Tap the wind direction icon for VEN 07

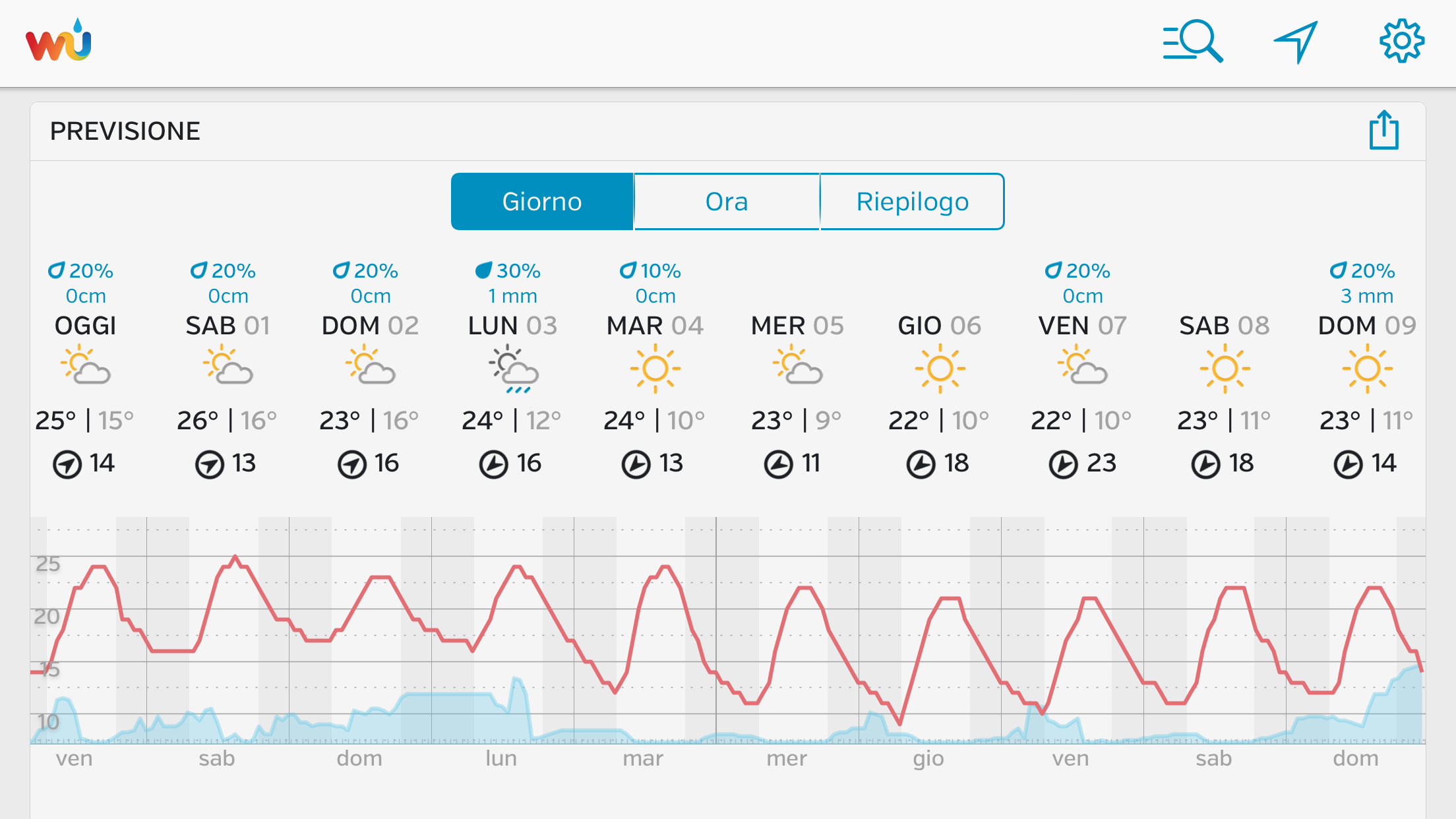point(1063,464)
